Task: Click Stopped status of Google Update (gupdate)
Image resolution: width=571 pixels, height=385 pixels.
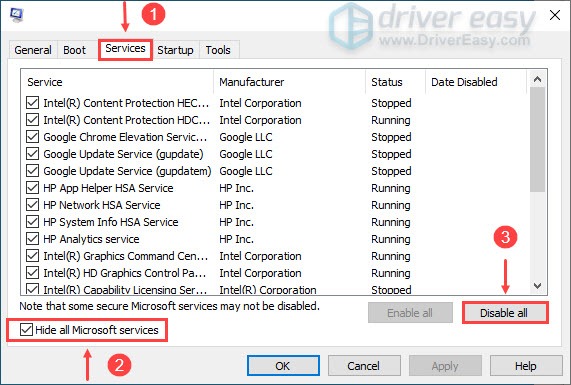Action: pyautogui.click(x=391, y=154)
